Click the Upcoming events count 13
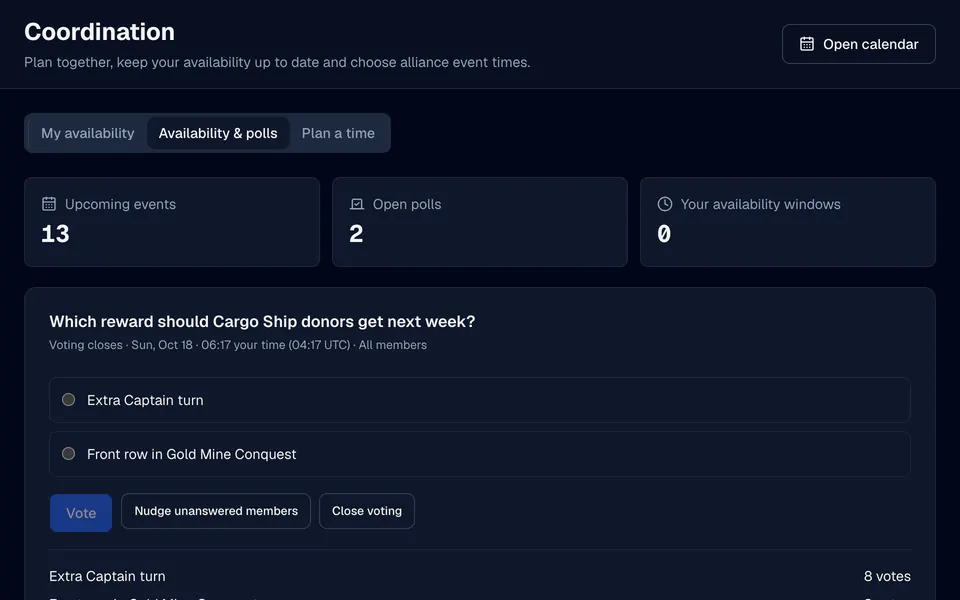 (x=55, y=234)
